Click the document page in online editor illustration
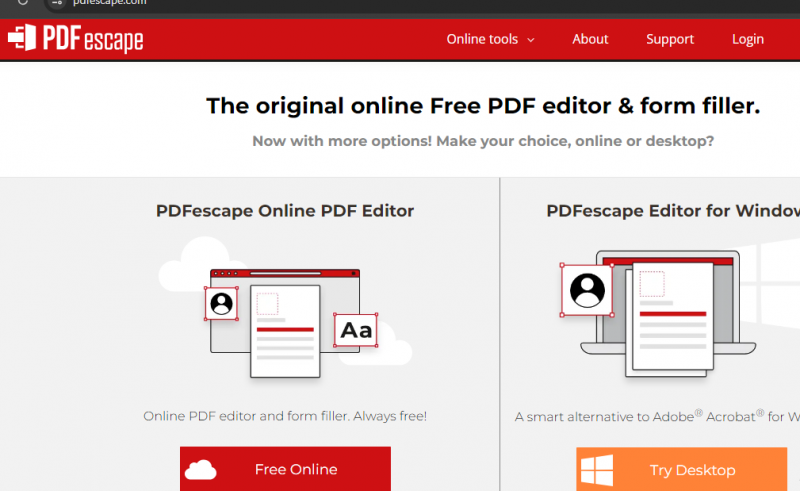The height and width of the screenshot is (491, 800). (x=284, y=332)
